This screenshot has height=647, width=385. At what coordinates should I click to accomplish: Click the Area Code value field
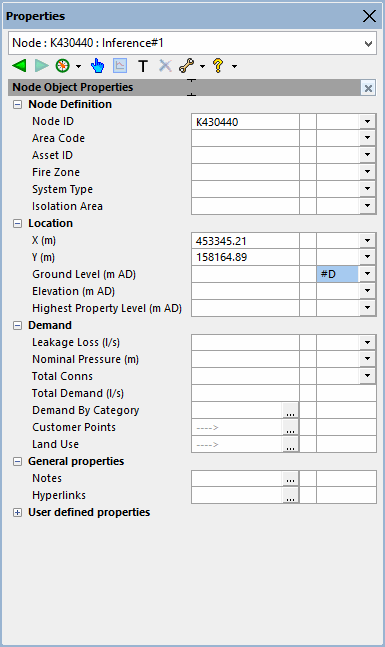pyautogui.click(x=245, y=138)
